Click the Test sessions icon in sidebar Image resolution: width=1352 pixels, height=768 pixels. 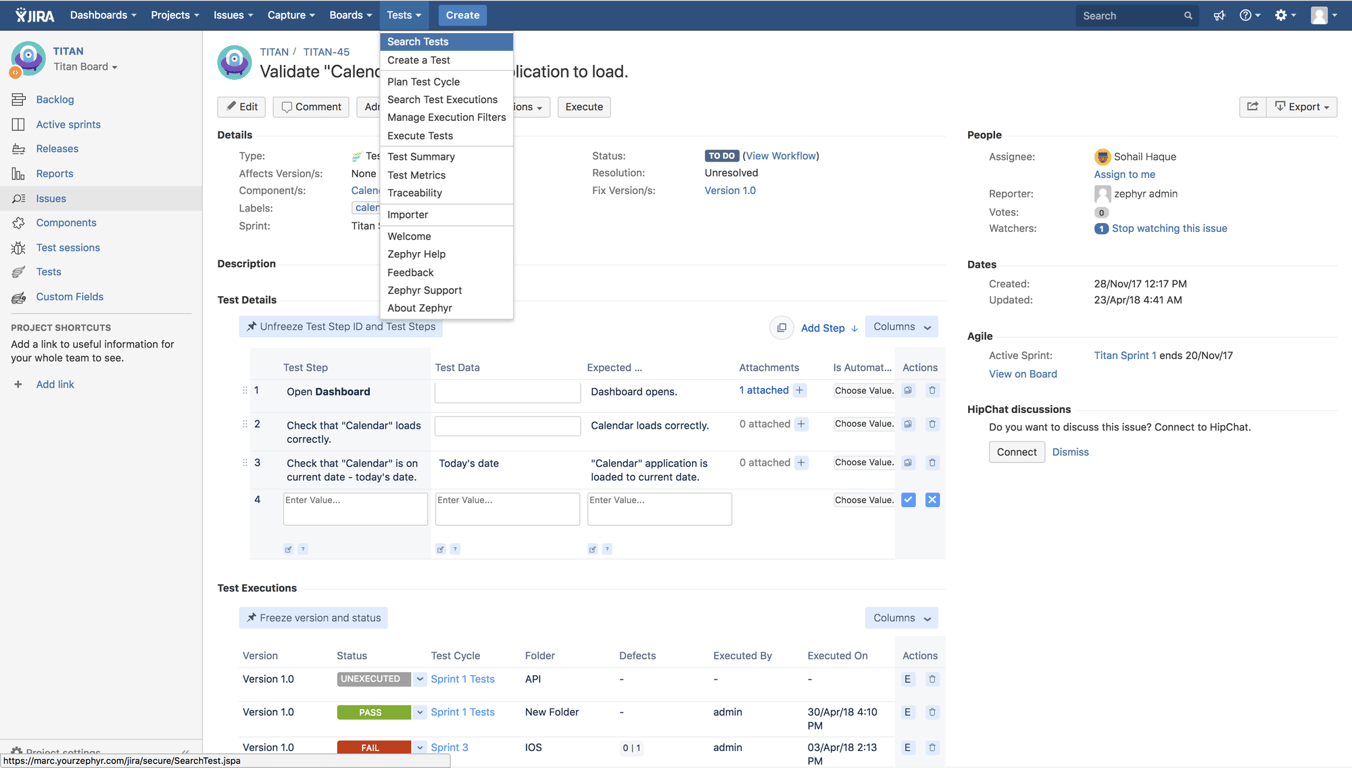pos(18,248)
